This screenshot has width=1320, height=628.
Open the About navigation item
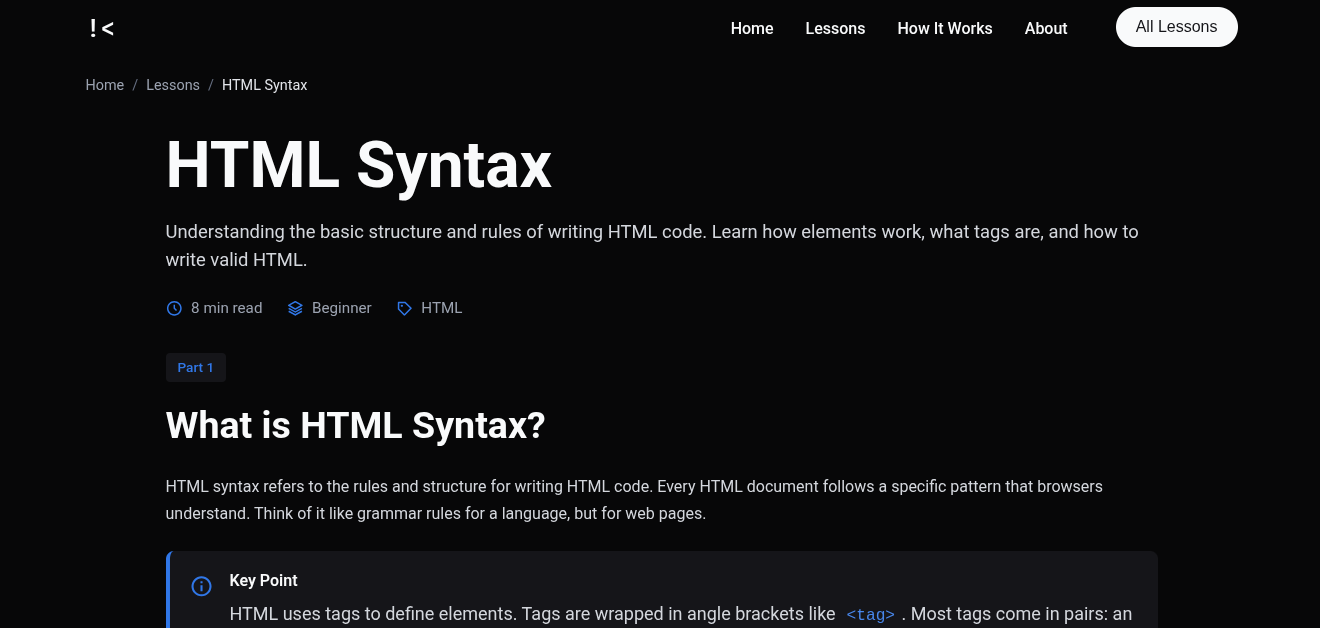point(1045,29)
